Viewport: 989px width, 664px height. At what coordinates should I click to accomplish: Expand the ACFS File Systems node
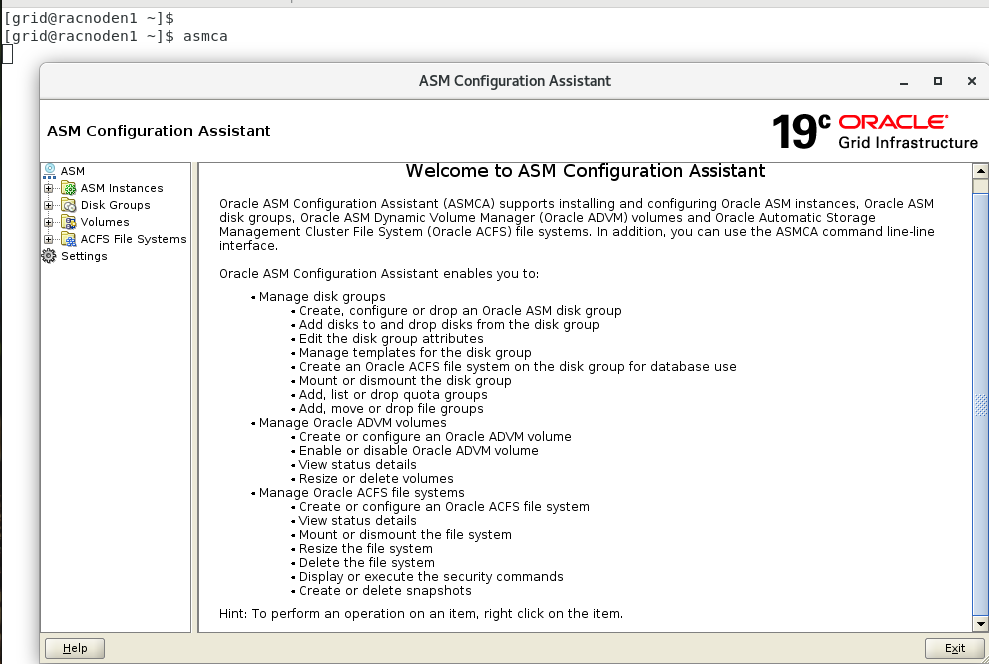pyautogui.click(x=49, y=239)
